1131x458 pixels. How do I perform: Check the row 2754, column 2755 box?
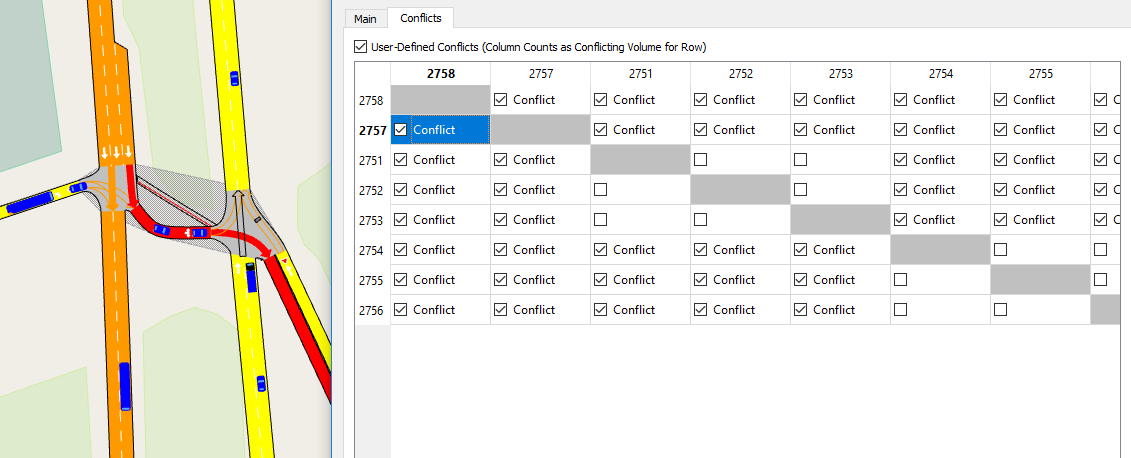pyautogui.click(x=1001, y=250)
